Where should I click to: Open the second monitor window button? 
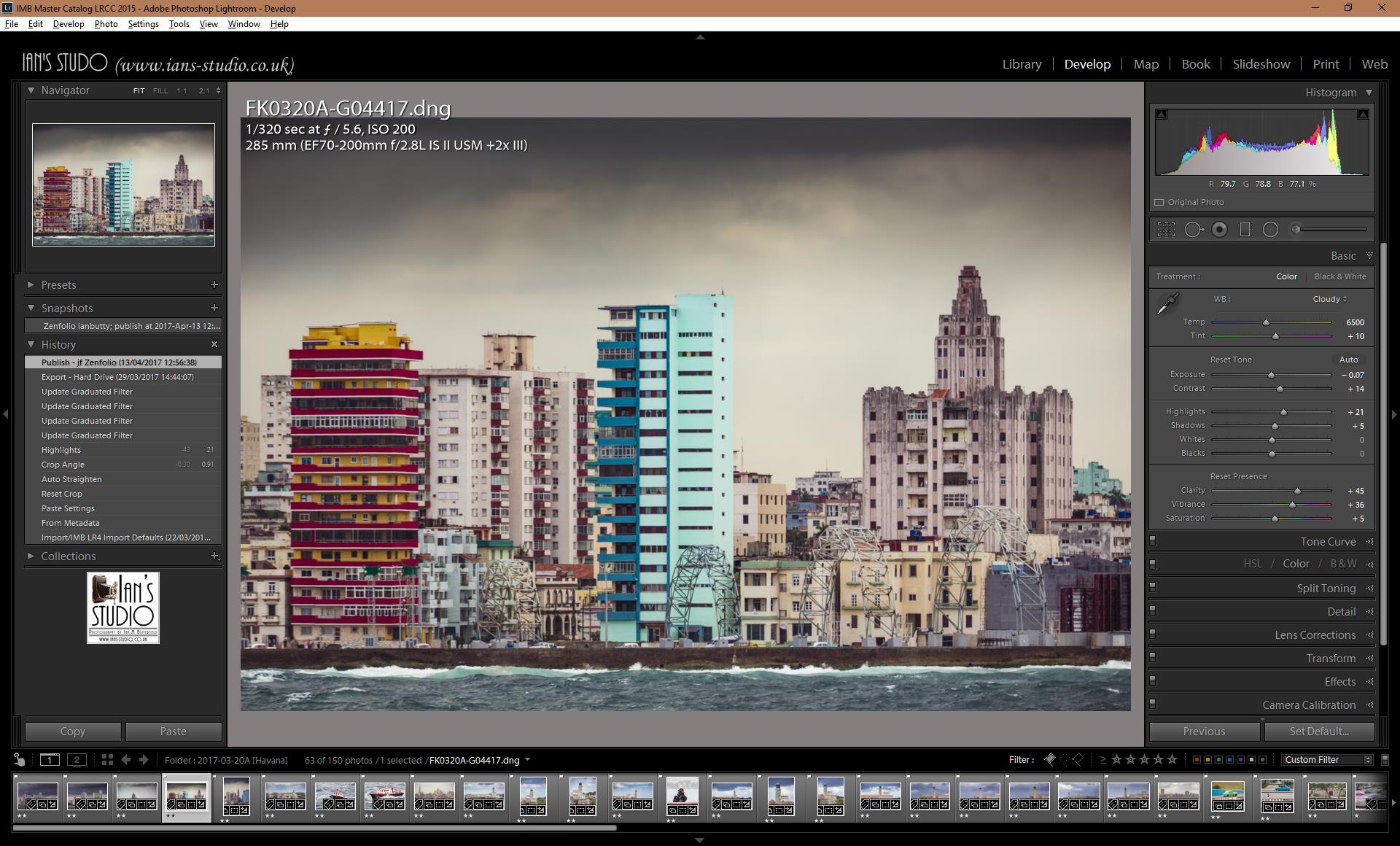[x=77, y=760]
